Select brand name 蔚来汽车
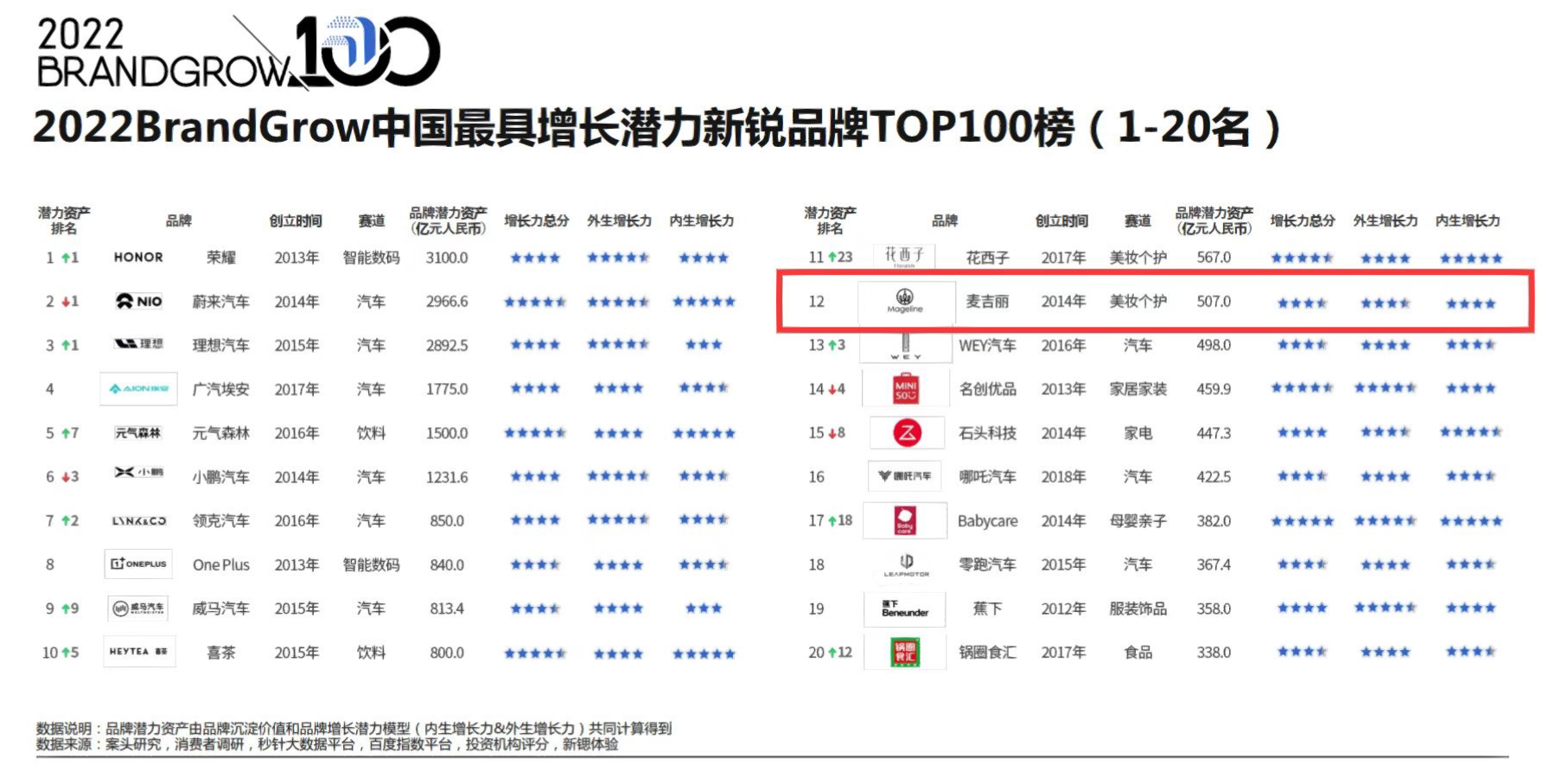The image size is (1568, 784). (220, 302)
